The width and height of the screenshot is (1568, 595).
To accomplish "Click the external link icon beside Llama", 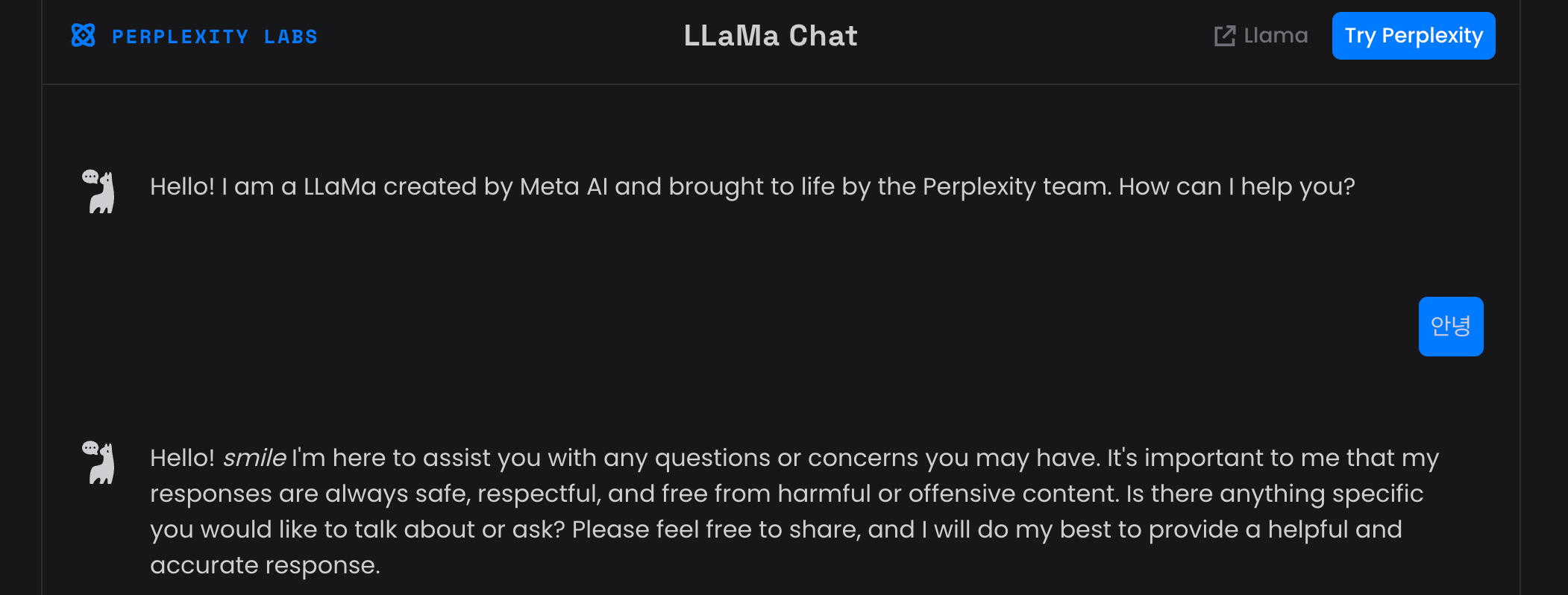I will (x=1224, y=36).
